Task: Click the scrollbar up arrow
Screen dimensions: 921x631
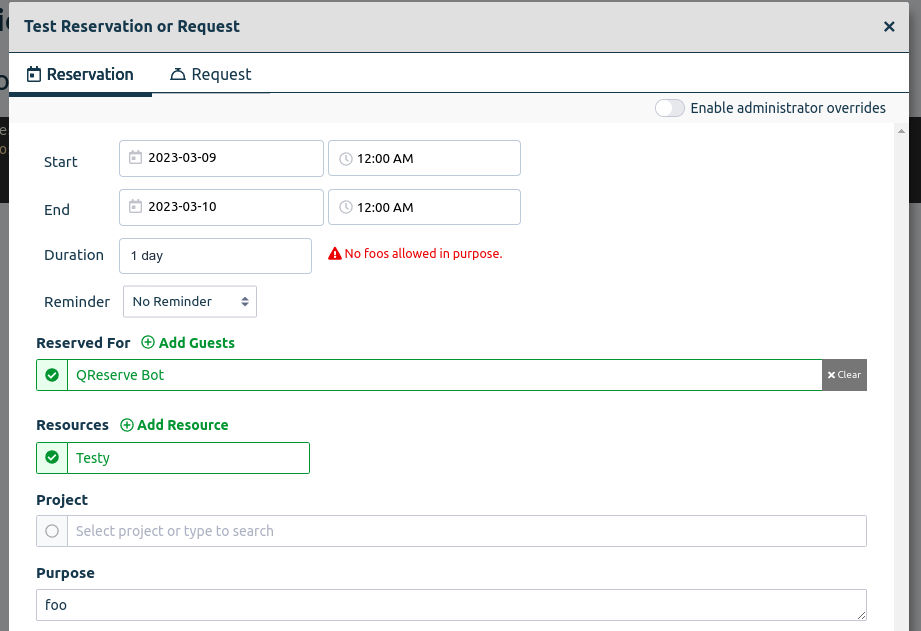Action: coord(902,131)
